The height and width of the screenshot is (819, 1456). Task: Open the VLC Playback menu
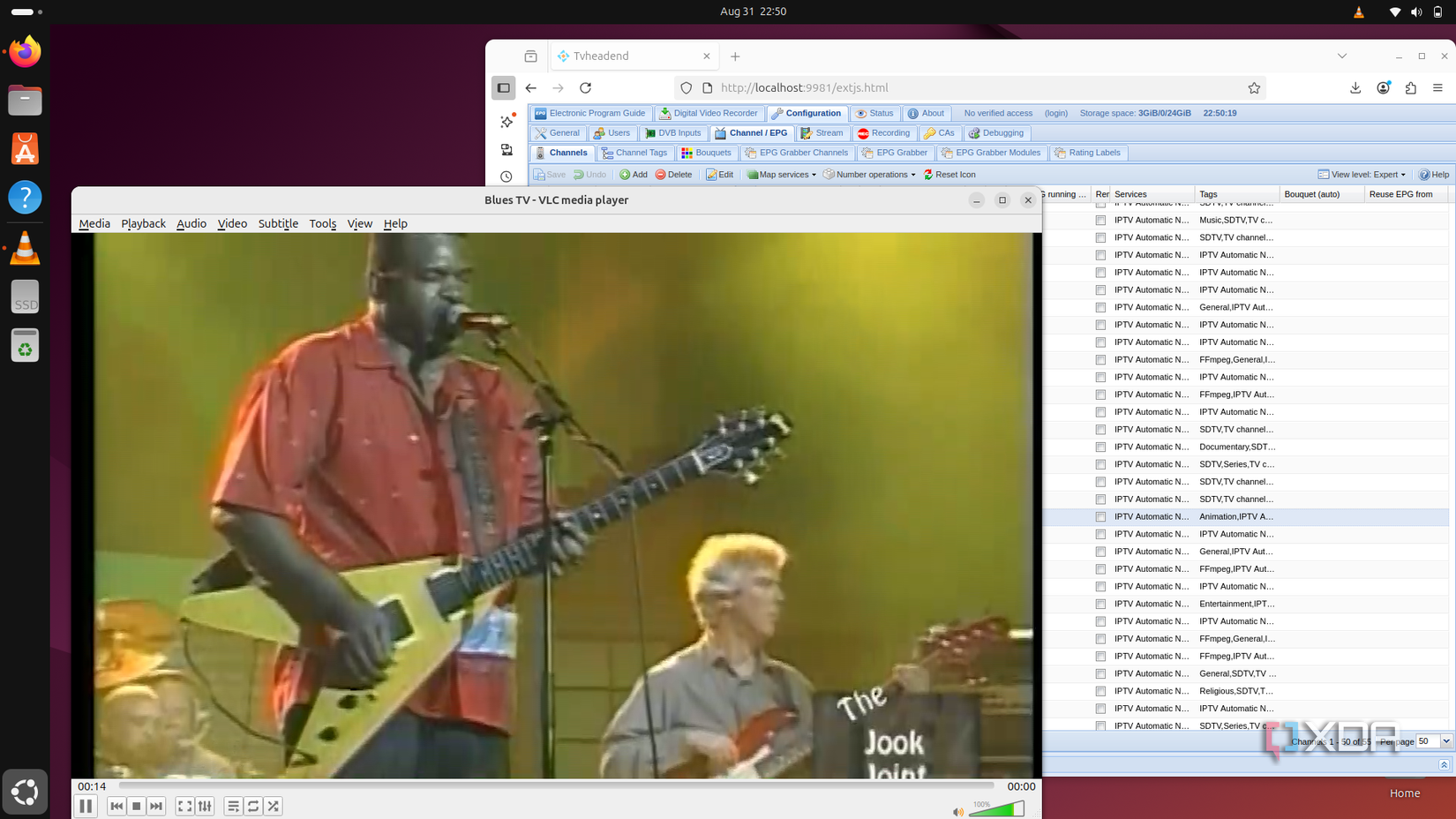point(143,223)
